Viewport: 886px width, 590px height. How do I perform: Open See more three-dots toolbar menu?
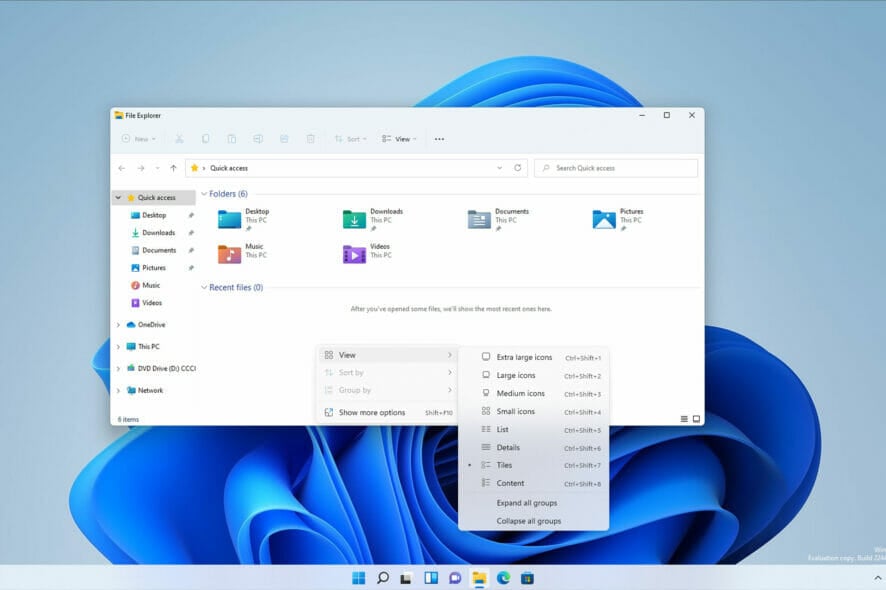[439, 139]
